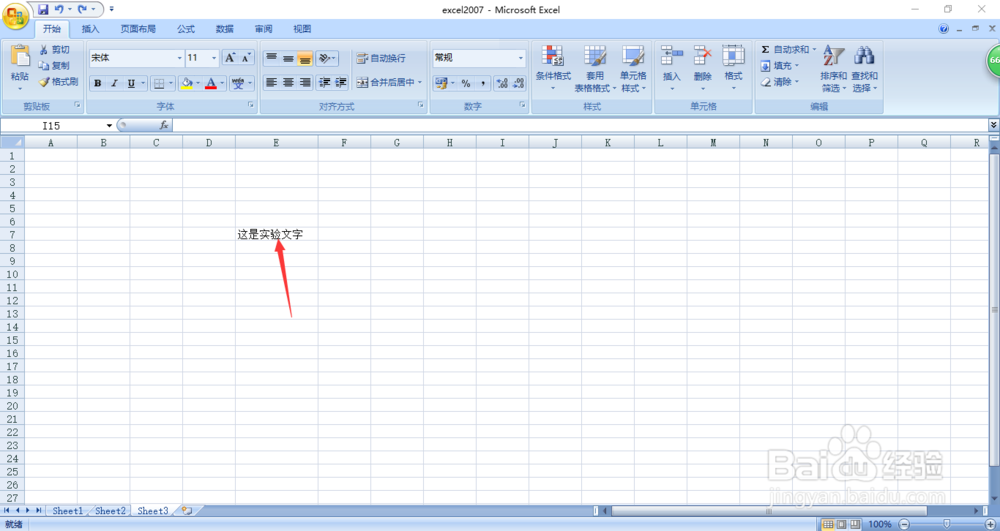Open the 排序和筛选 menu
This screenshot has width=1000, height=531.
coord(833,70)
